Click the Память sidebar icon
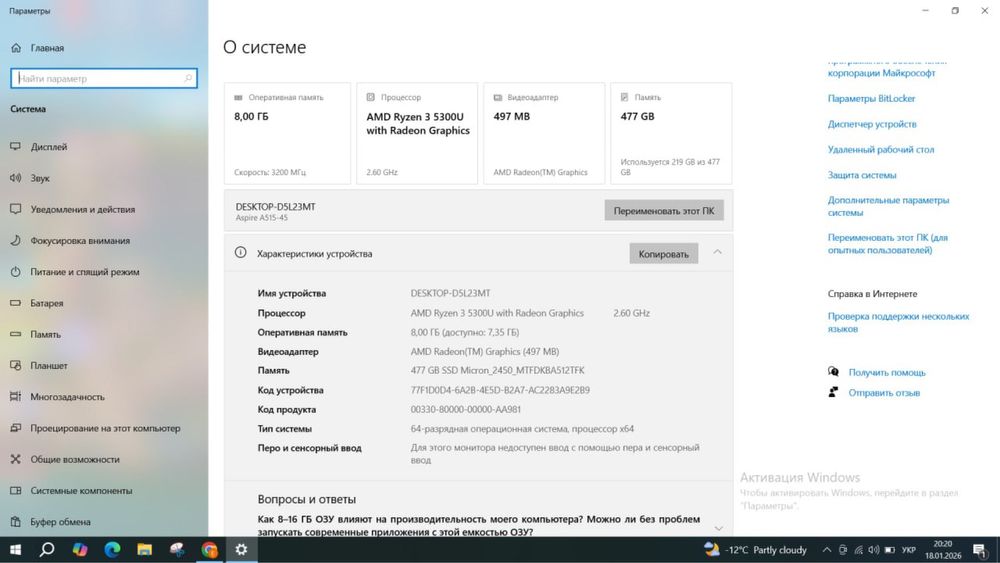 click(x=16, y=334)
